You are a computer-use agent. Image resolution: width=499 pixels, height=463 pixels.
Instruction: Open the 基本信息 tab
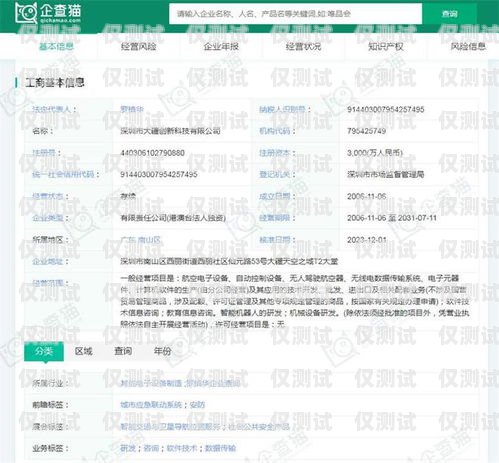point(56,46)
